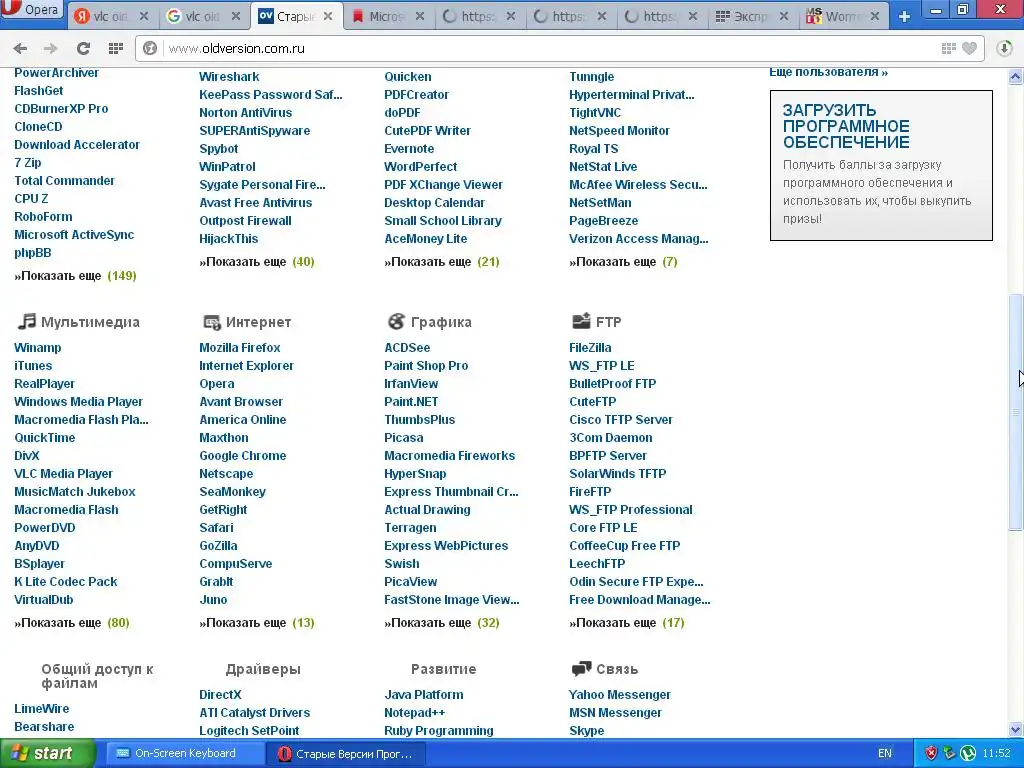
Task: Switch to the Экспресс tab
Action: point(752,16)
